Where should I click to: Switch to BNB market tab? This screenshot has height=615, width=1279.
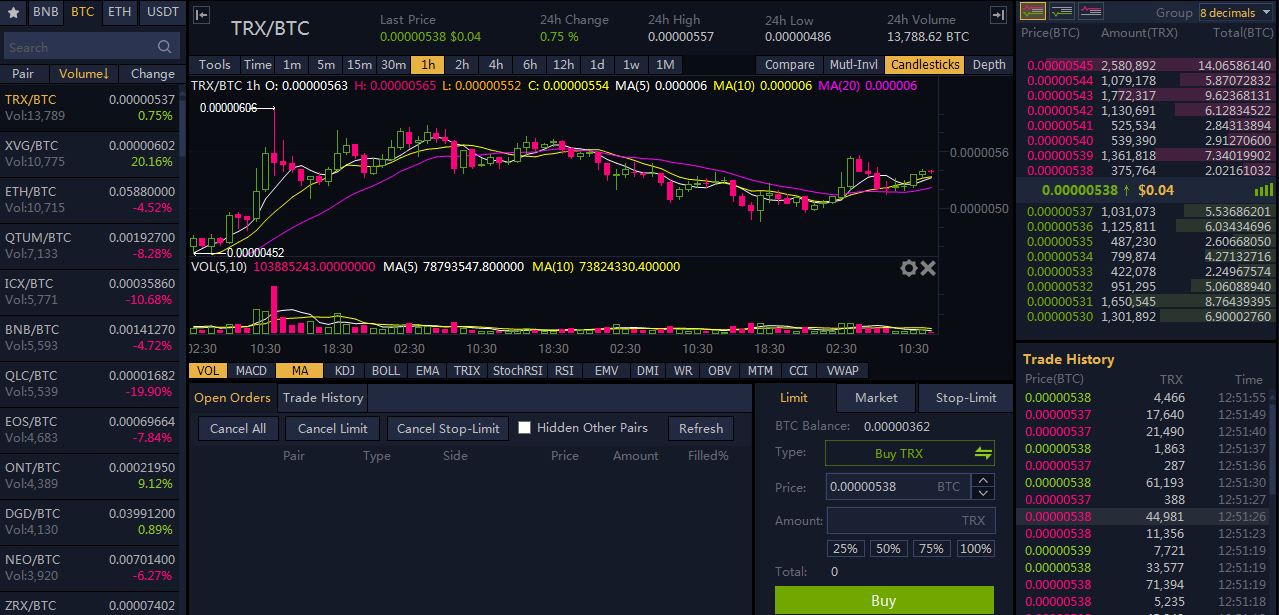pyautogui.click(x=45, y=13)
